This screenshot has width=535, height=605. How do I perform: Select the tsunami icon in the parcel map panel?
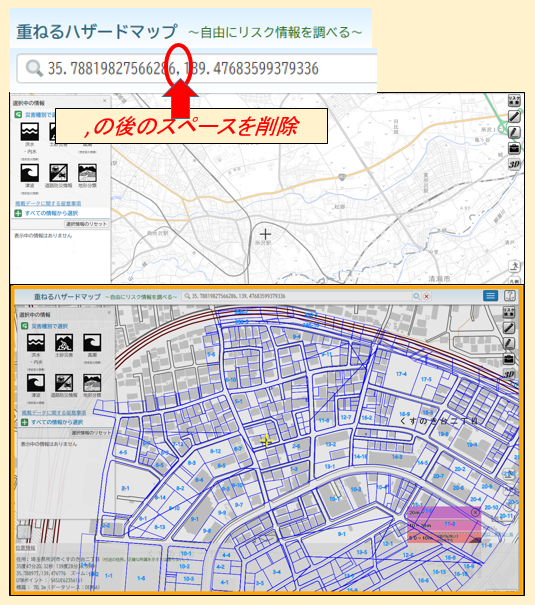tap(35, 383)
